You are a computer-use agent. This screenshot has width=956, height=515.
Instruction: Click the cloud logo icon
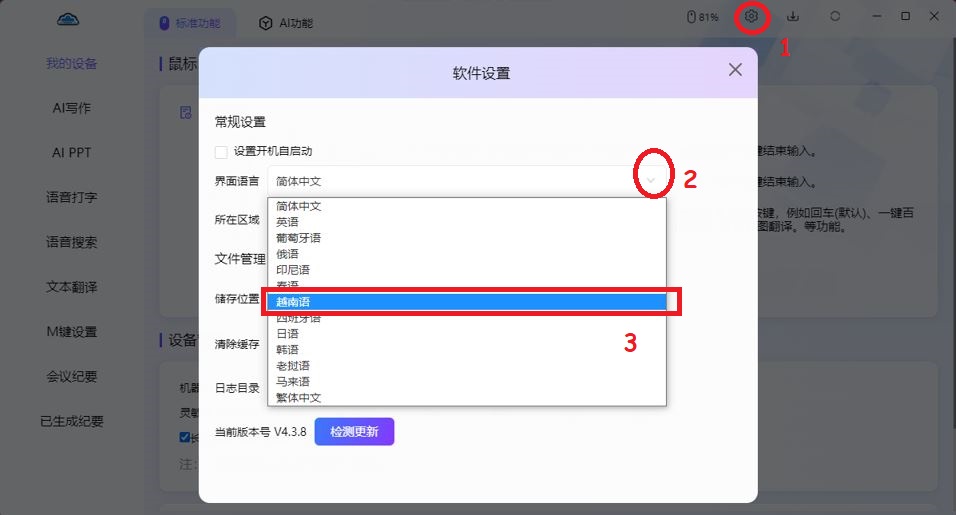(x=68, y=20)
